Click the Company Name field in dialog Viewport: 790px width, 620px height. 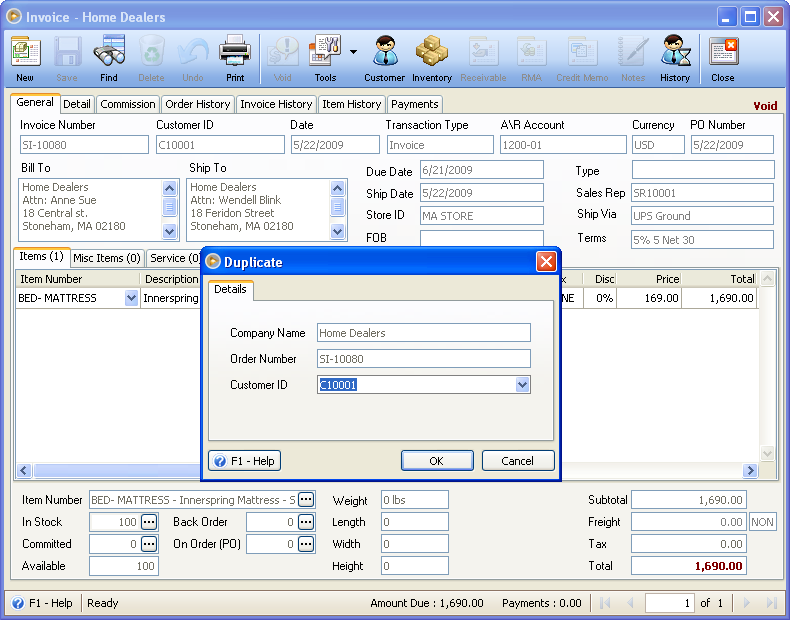click(424, 333)
